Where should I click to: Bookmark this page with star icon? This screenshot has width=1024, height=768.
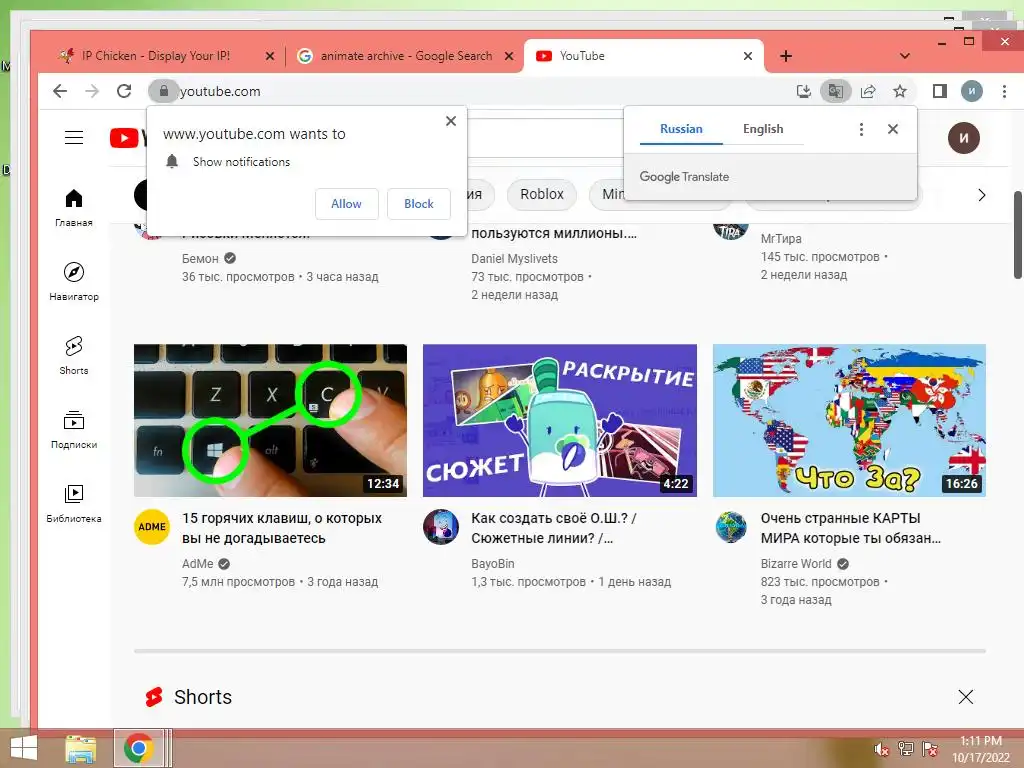coord(900,91)
